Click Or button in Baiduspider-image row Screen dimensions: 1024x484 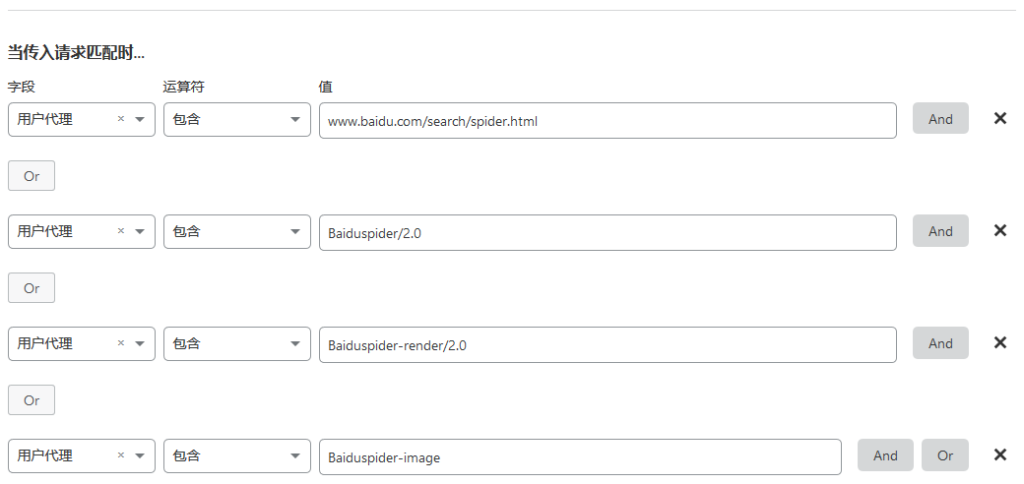pyautogui.click(x=945, y=455)
